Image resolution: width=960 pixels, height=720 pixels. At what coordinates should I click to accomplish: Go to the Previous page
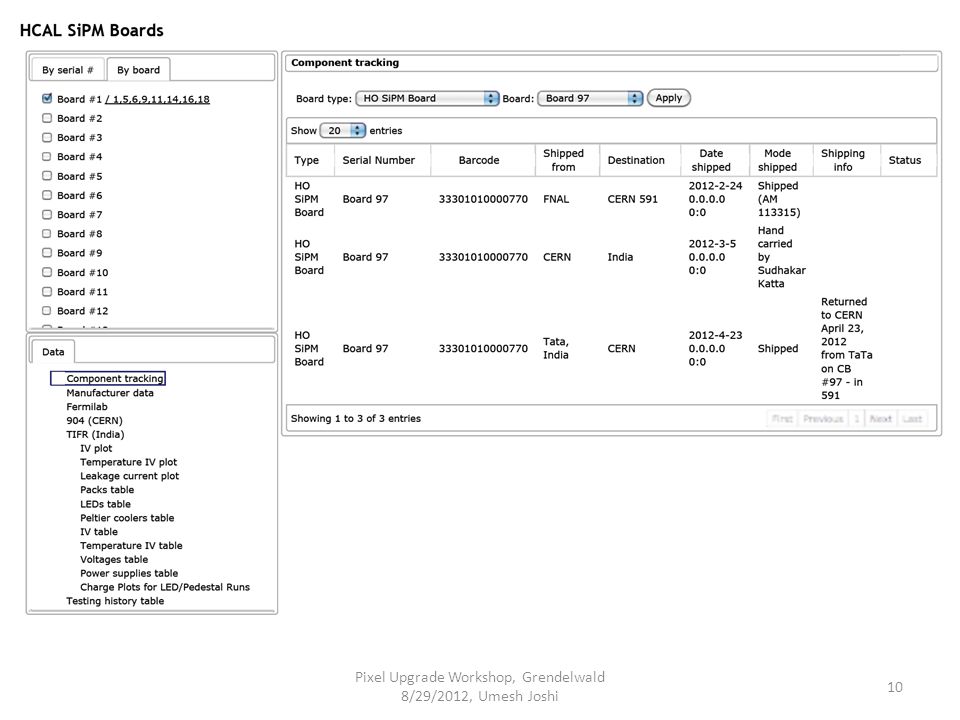coord(823,419)
